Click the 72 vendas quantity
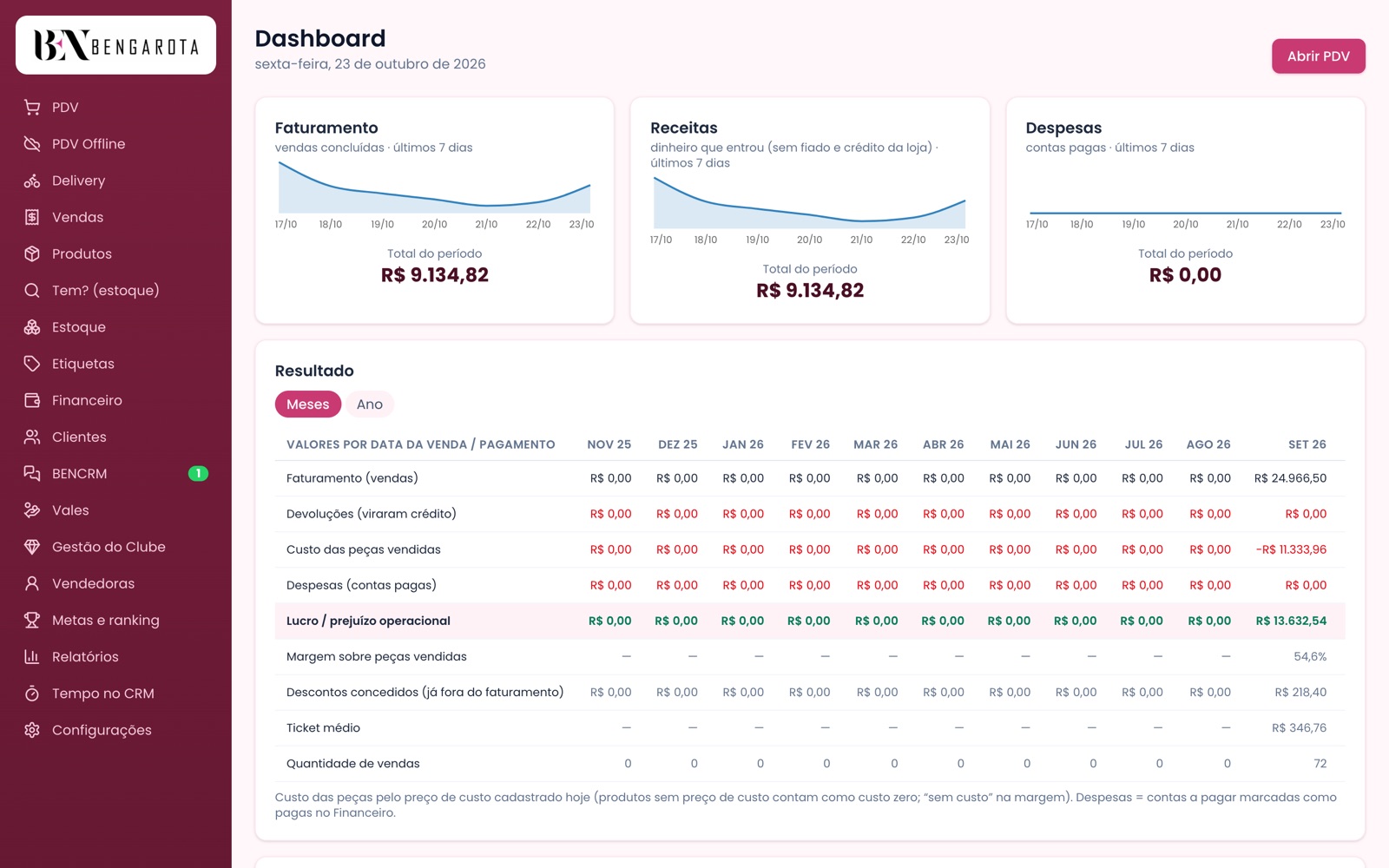This screenshot has width=1389, height=868. tap(1320, 764)
